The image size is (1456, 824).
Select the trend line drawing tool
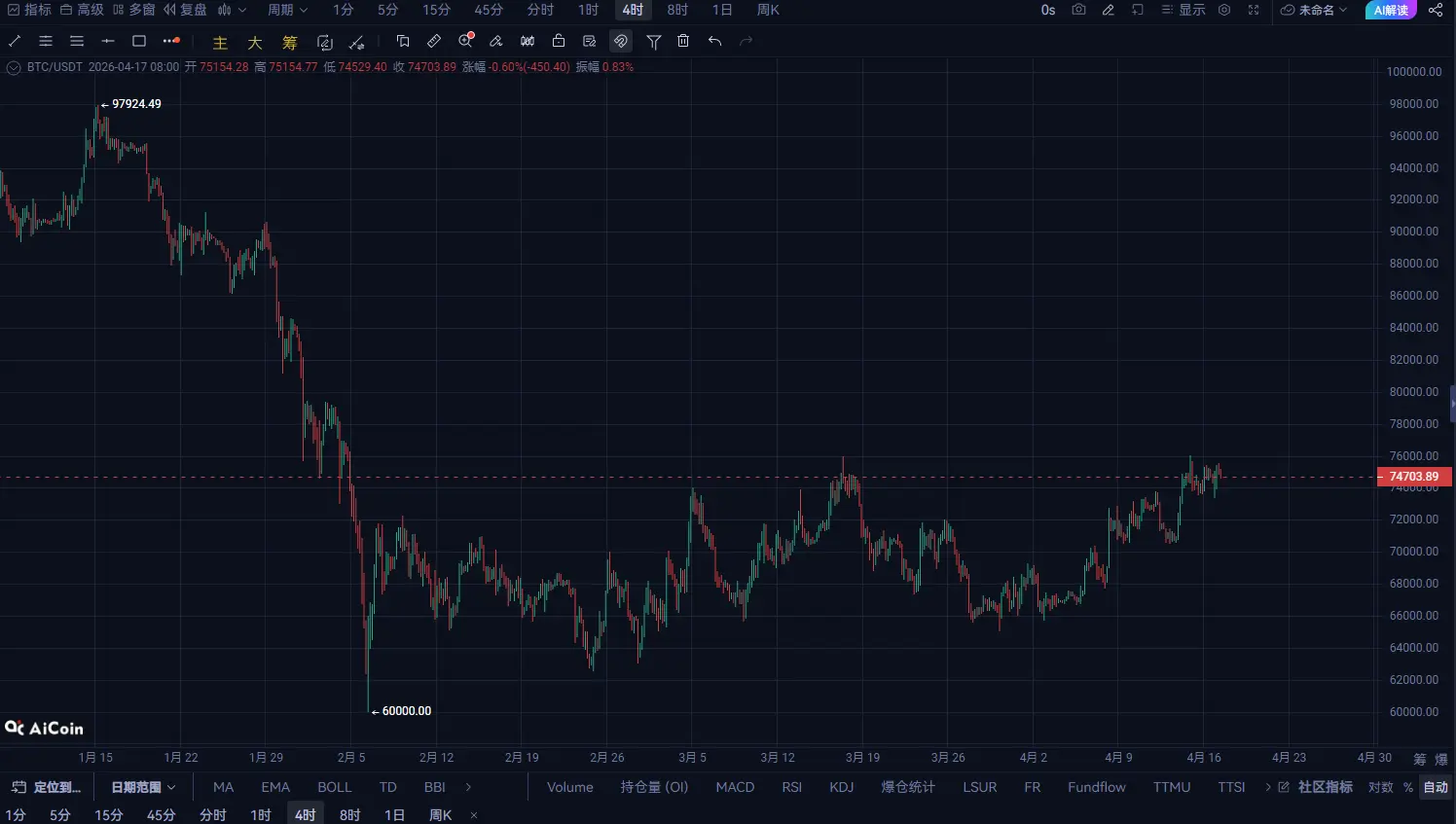pyautogui.click(x=15, y=41)
